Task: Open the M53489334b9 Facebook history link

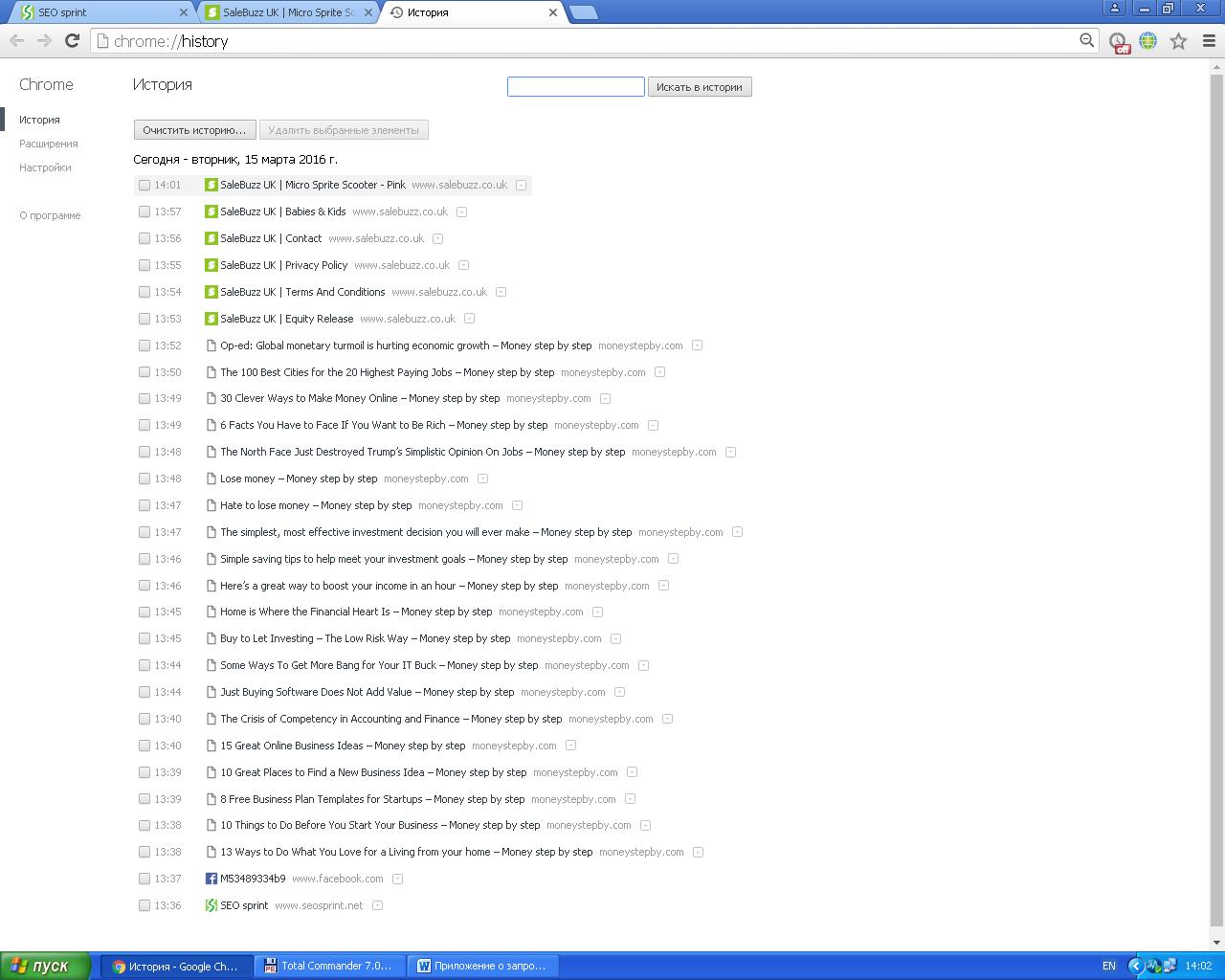Action: 253,879
